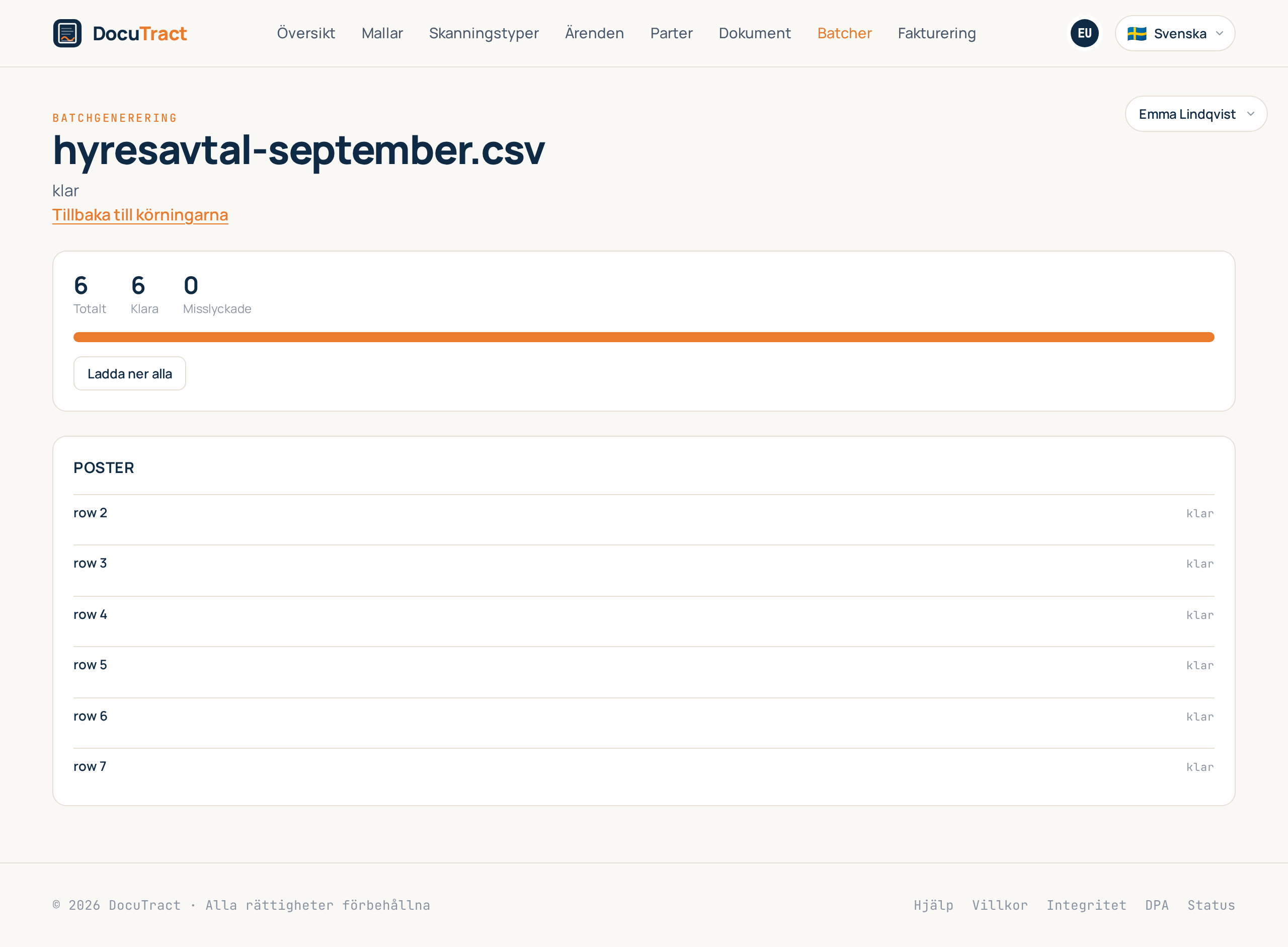Open the Hjälp footer link
The width and height of the screenshot is (1288, 947).
tap(933, 905)
